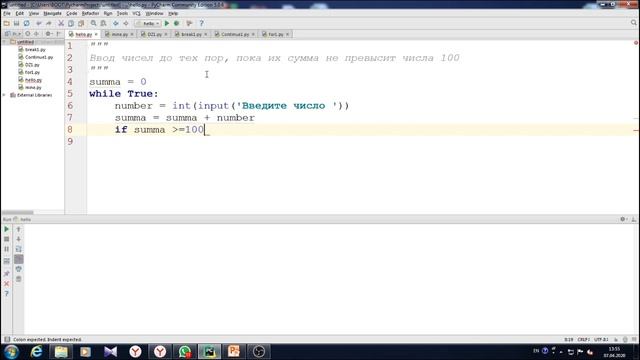Open Windows Start button
The height and width of the screenshot is (360, 640).
click(x=11, y=351)
